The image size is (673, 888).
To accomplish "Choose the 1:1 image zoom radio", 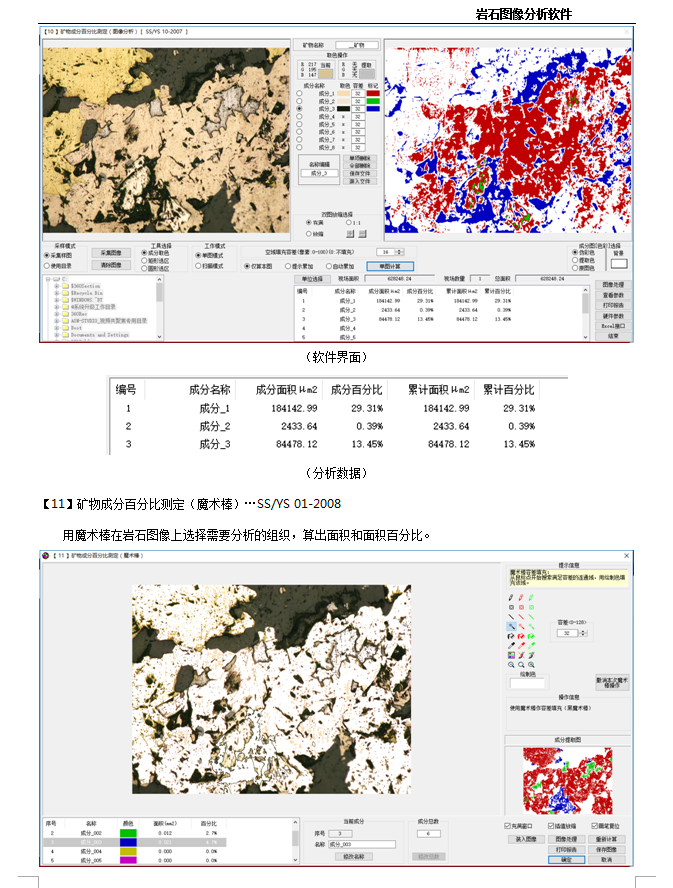I will 348,223.
